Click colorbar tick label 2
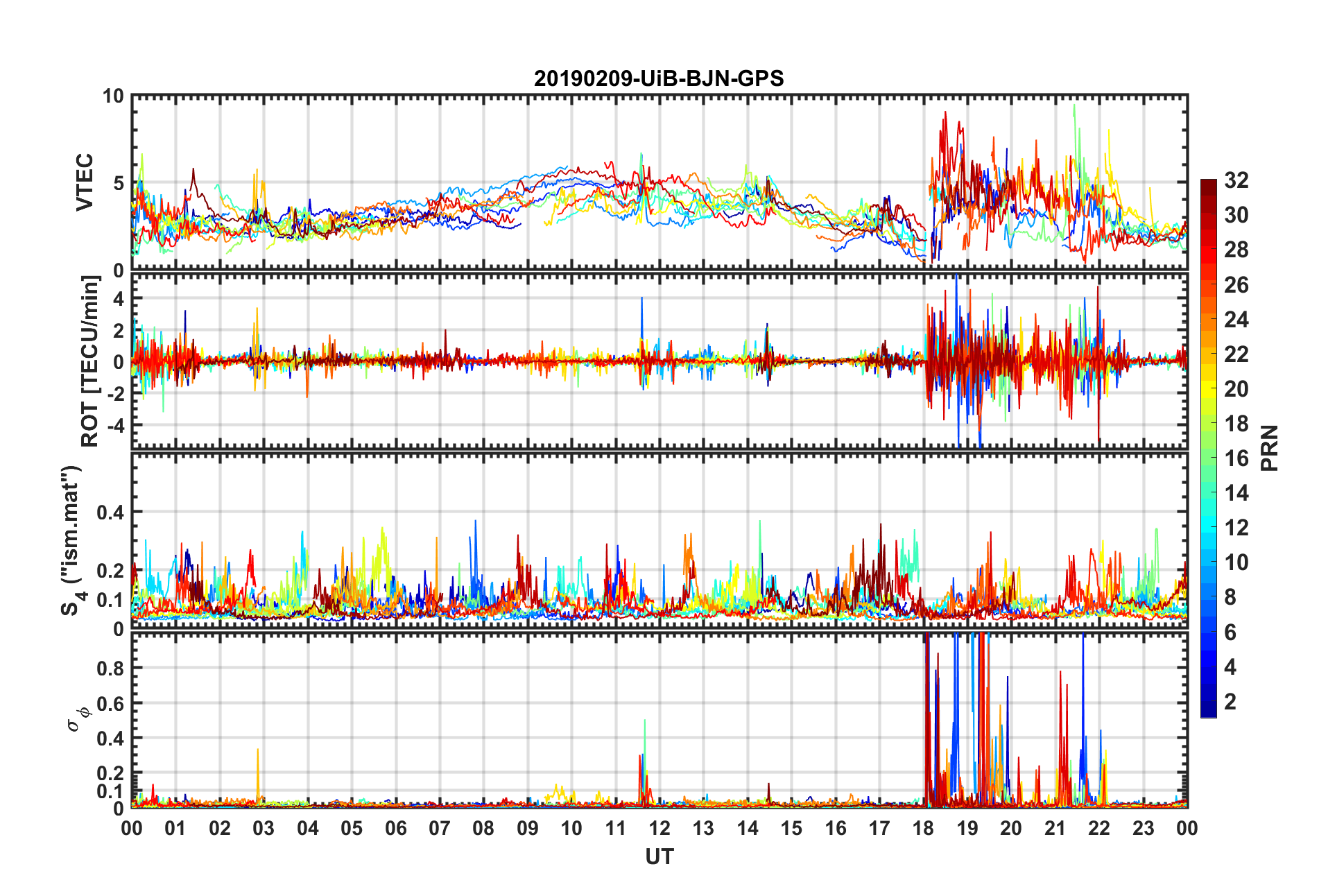This screenshot has height=896, width=1319. pyautogui.click(x=1230, y=702)
